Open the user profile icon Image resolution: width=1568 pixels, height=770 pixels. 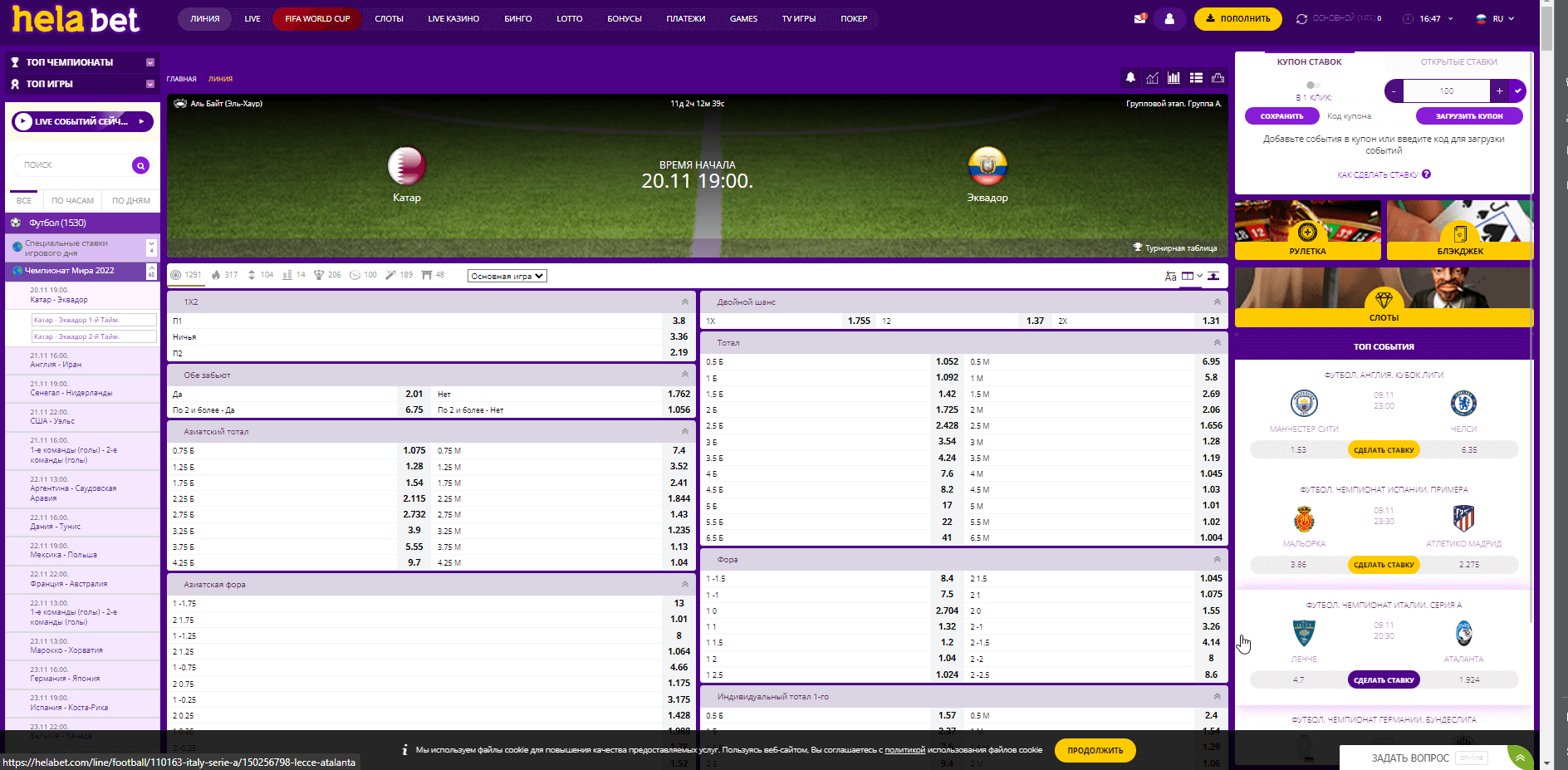click(1169, 18)
